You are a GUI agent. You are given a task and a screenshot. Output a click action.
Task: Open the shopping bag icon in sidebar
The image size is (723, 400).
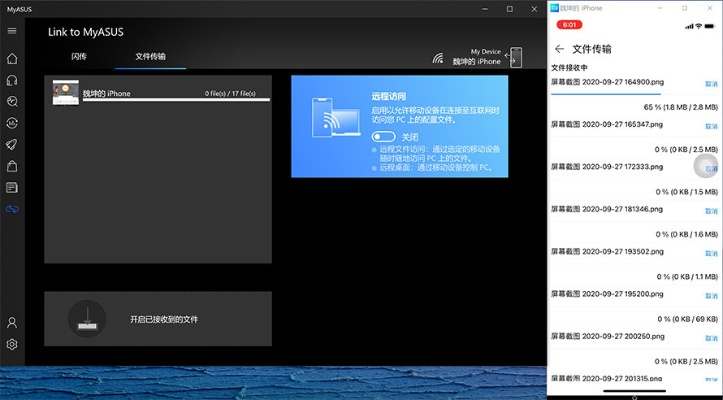[x=12, y=165]
